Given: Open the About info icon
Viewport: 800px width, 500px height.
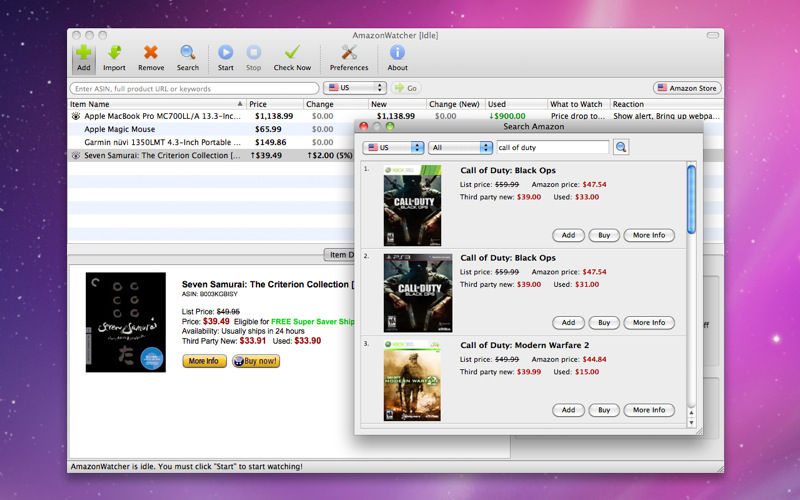Looking at the screenshot, I should click(x=397, y=52).
